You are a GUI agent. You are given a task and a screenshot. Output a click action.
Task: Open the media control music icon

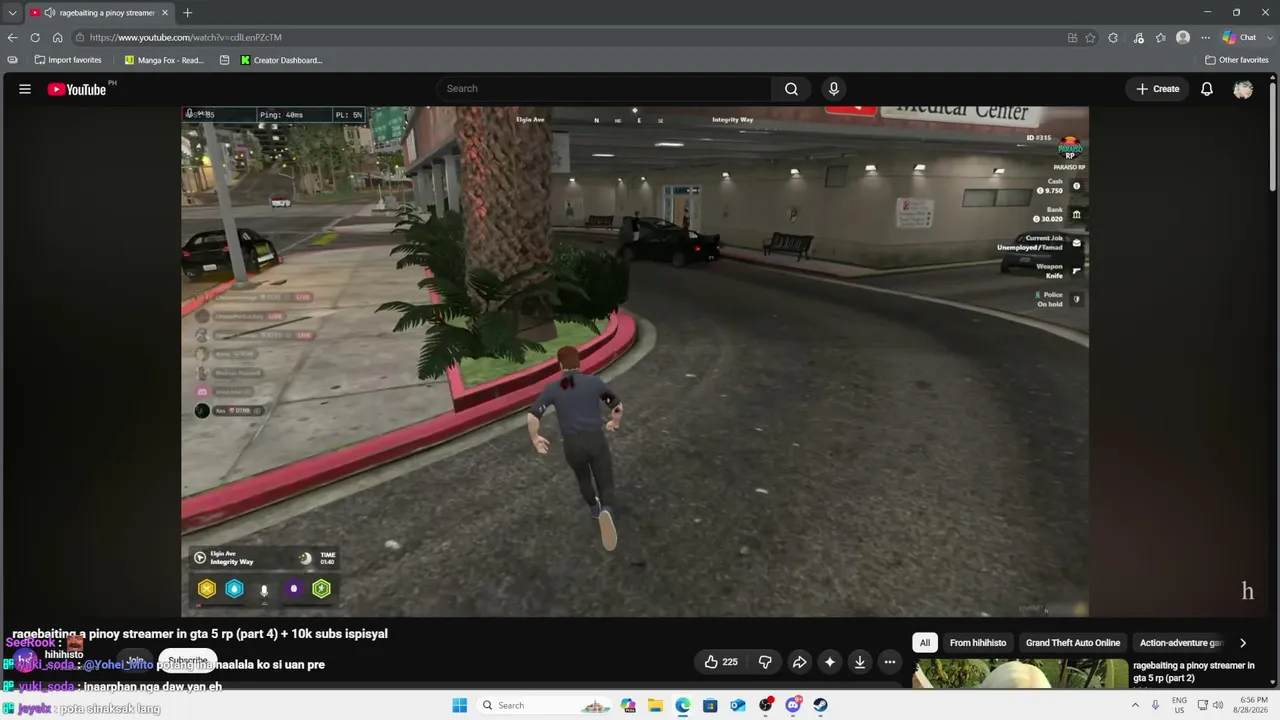1138,37
